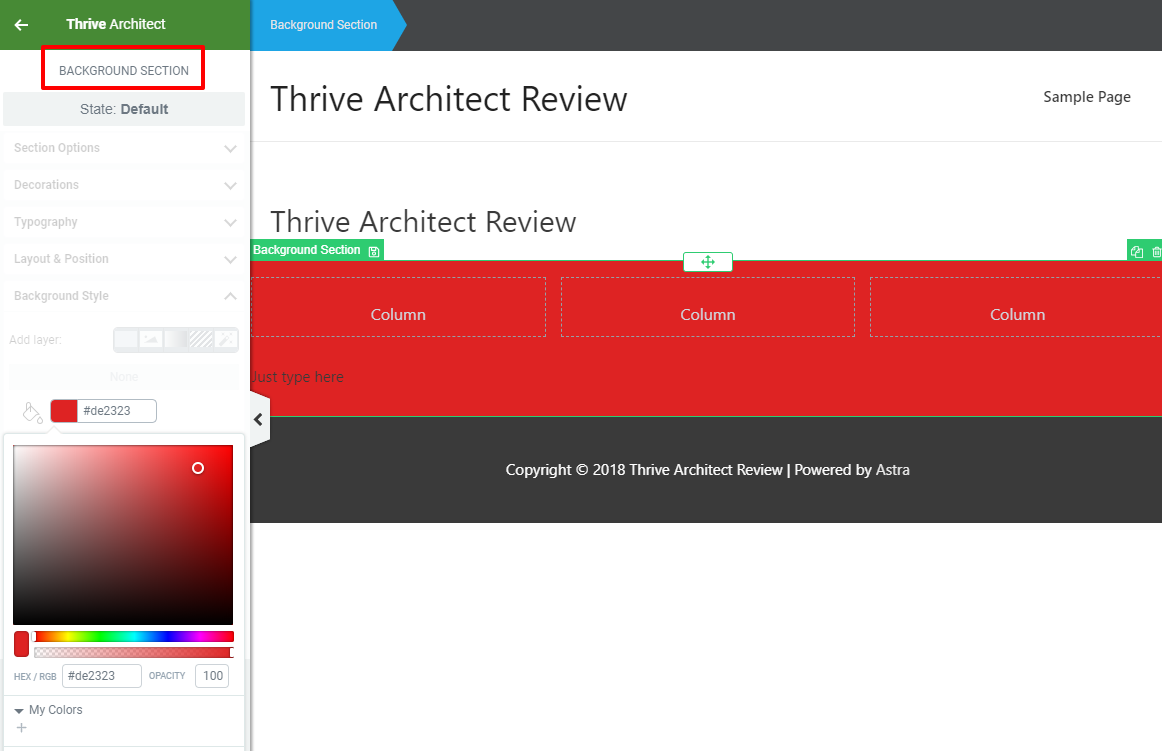
Task: Expand the Layout & Position panel
Action: coord(124,259)
